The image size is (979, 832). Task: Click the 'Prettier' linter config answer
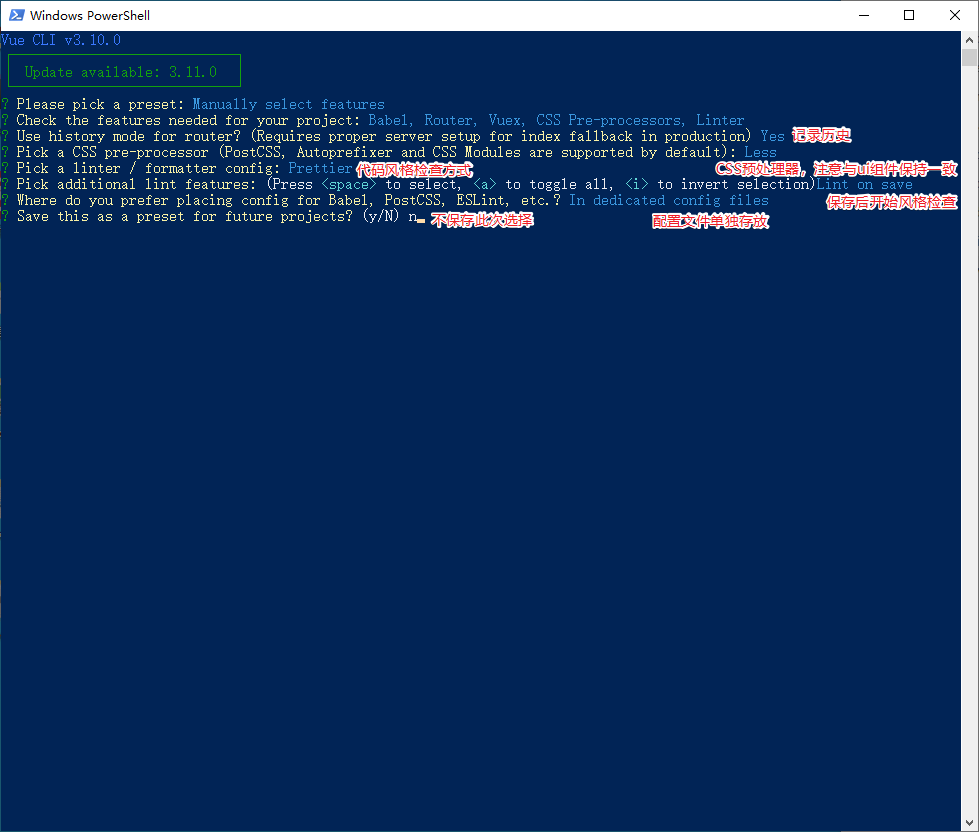tap(320, 168)
